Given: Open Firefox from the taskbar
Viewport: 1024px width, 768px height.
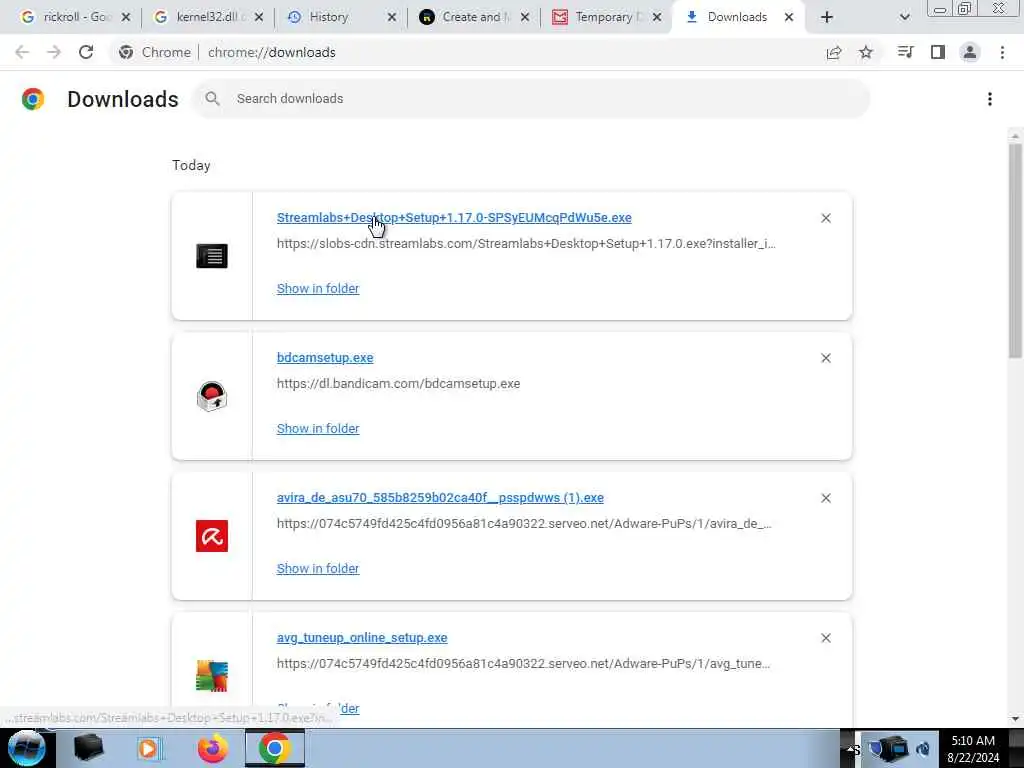Looking at the screenshot, I should (x=213, y=748).
